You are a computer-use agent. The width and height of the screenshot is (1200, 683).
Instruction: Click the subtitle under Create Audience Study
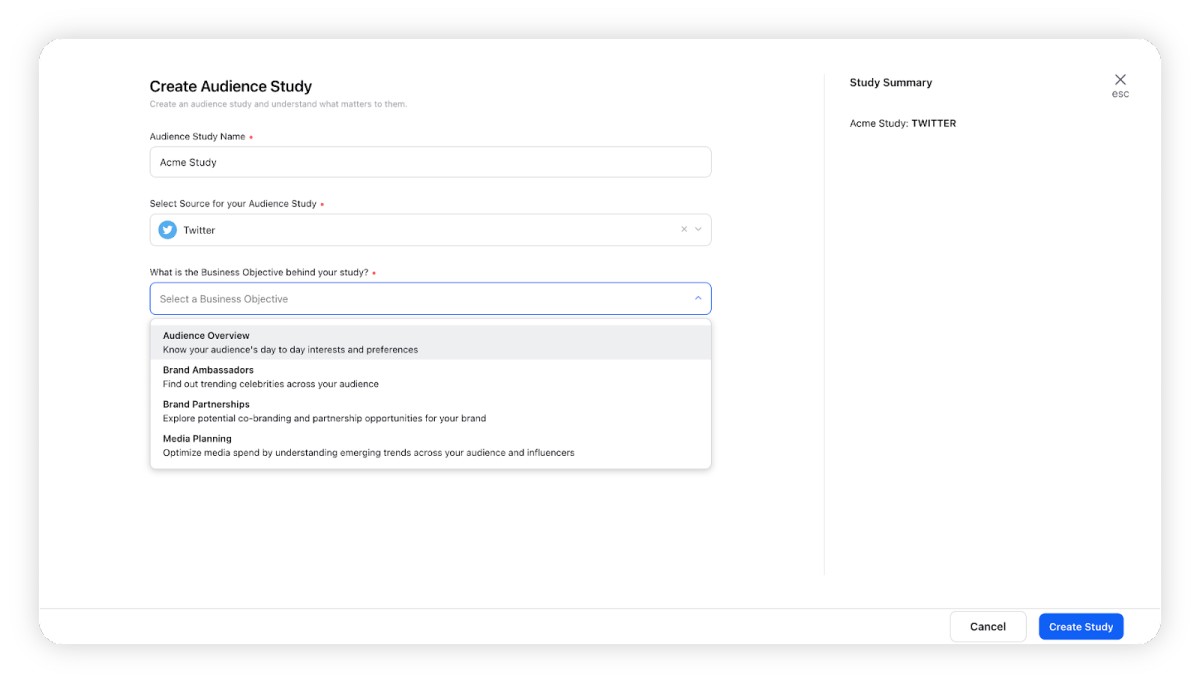pos(279,104)
